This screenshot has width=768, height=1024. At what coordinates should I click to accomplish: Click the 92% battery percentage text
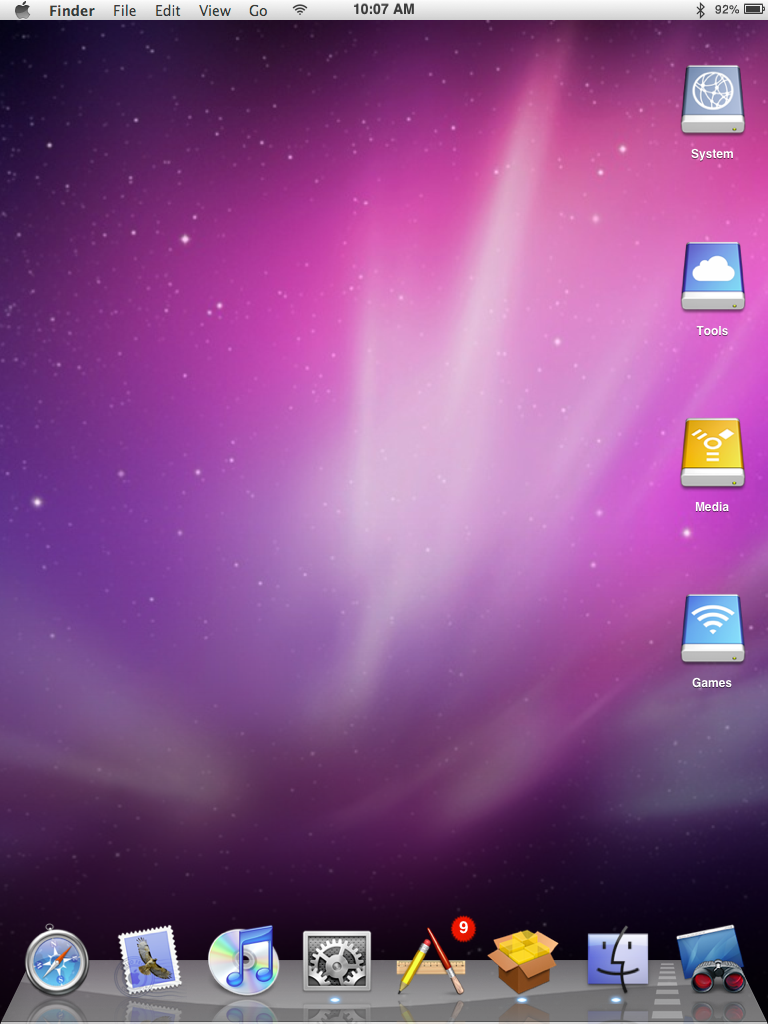tap(727, 10)
